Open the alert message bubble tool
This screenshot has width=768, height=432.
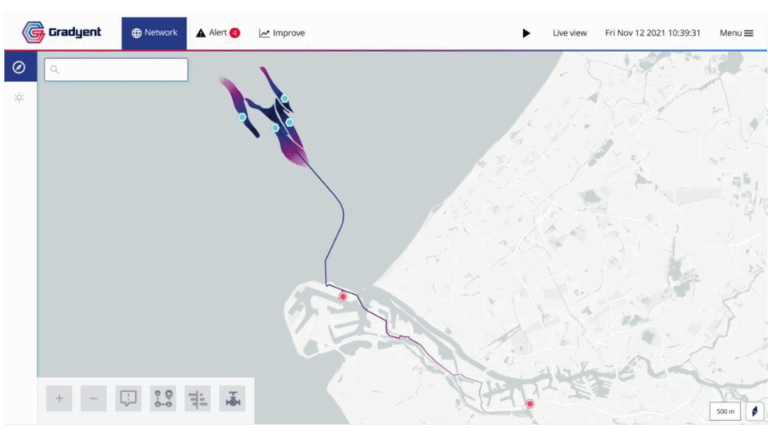pos(128,398)
